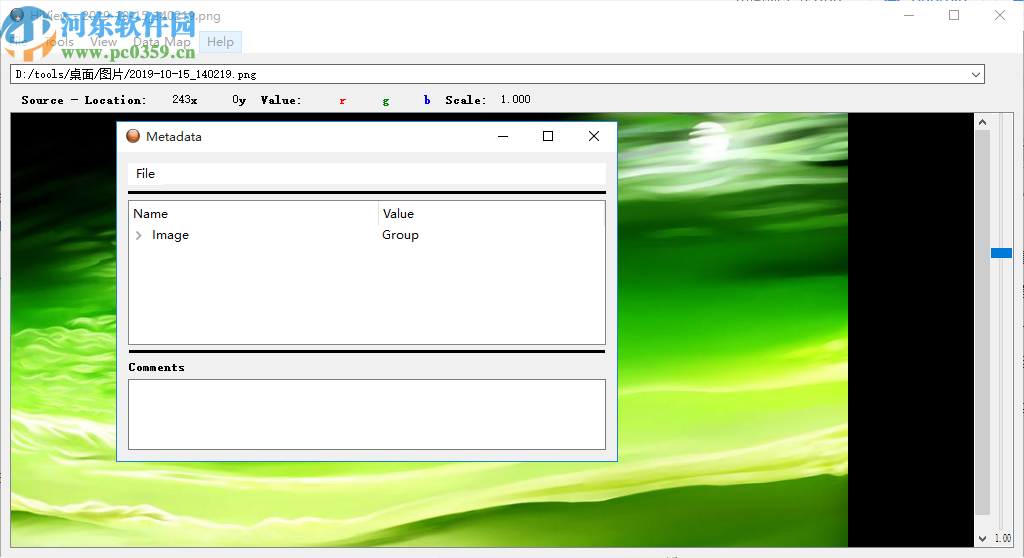The image size is (1024, 558).
Task: Click the Metadata window app icon
Action: [x=133, y=136]
